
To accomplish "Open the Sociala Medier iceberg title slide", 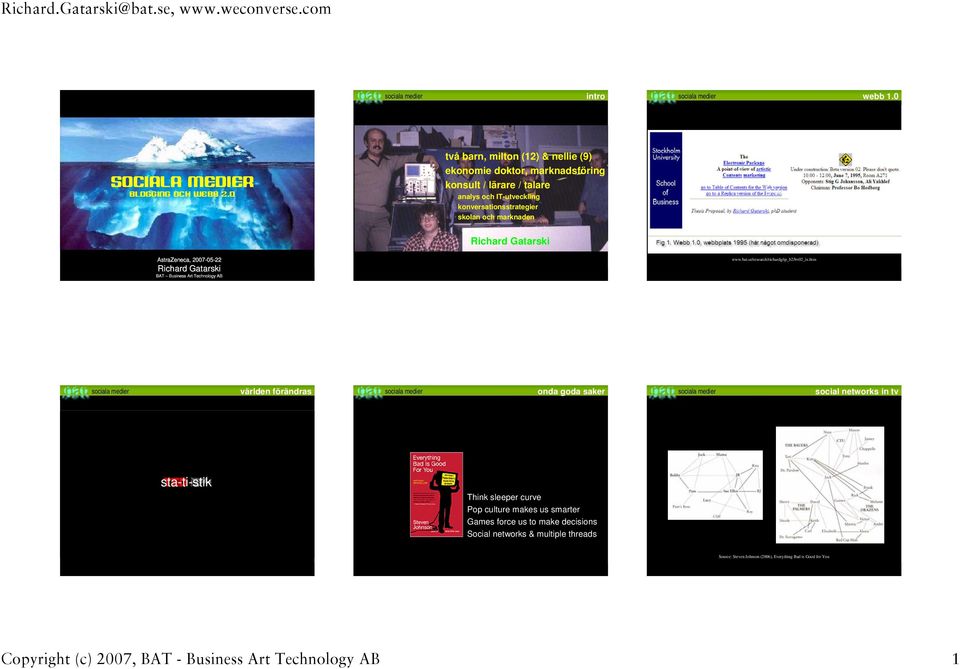I will 187,185.
